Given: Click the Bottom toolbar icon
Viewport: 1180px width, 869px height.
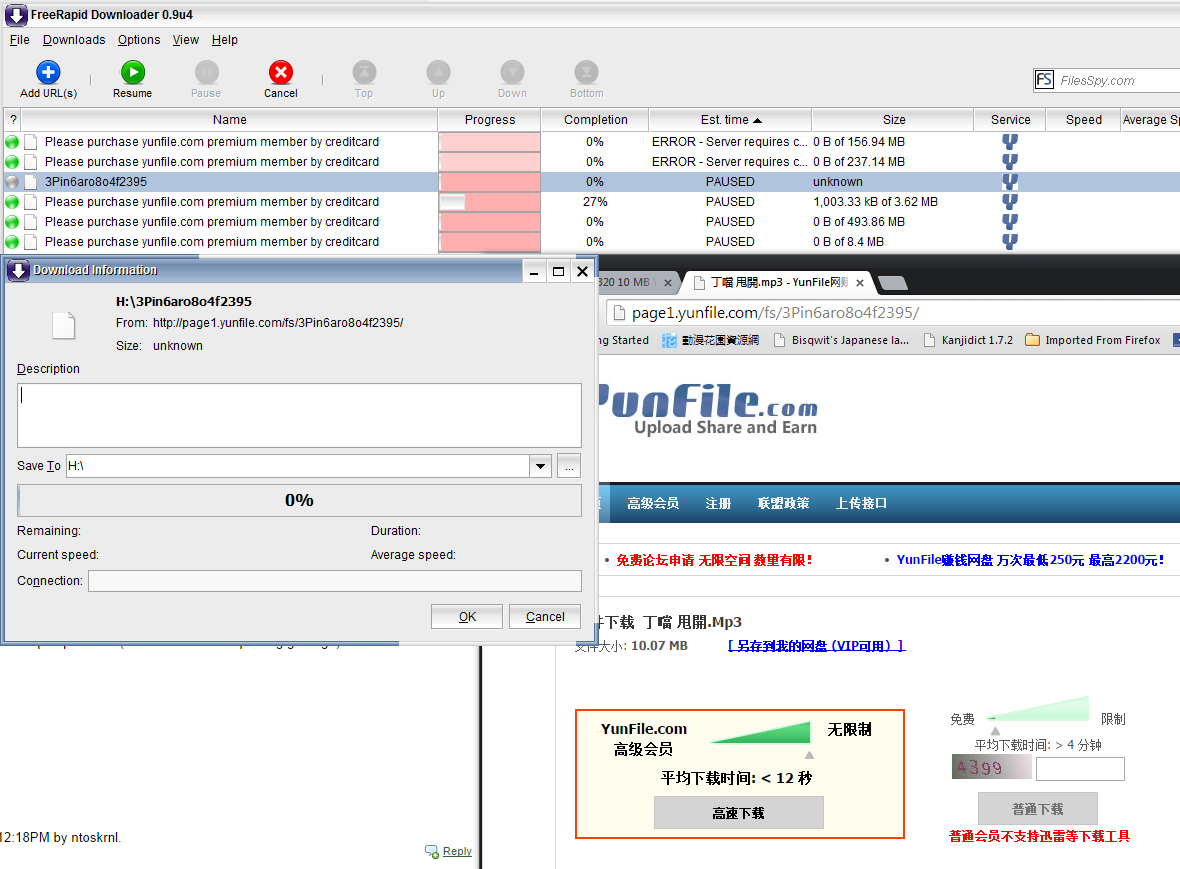Looking at the screenshot, I should [586, 72].
